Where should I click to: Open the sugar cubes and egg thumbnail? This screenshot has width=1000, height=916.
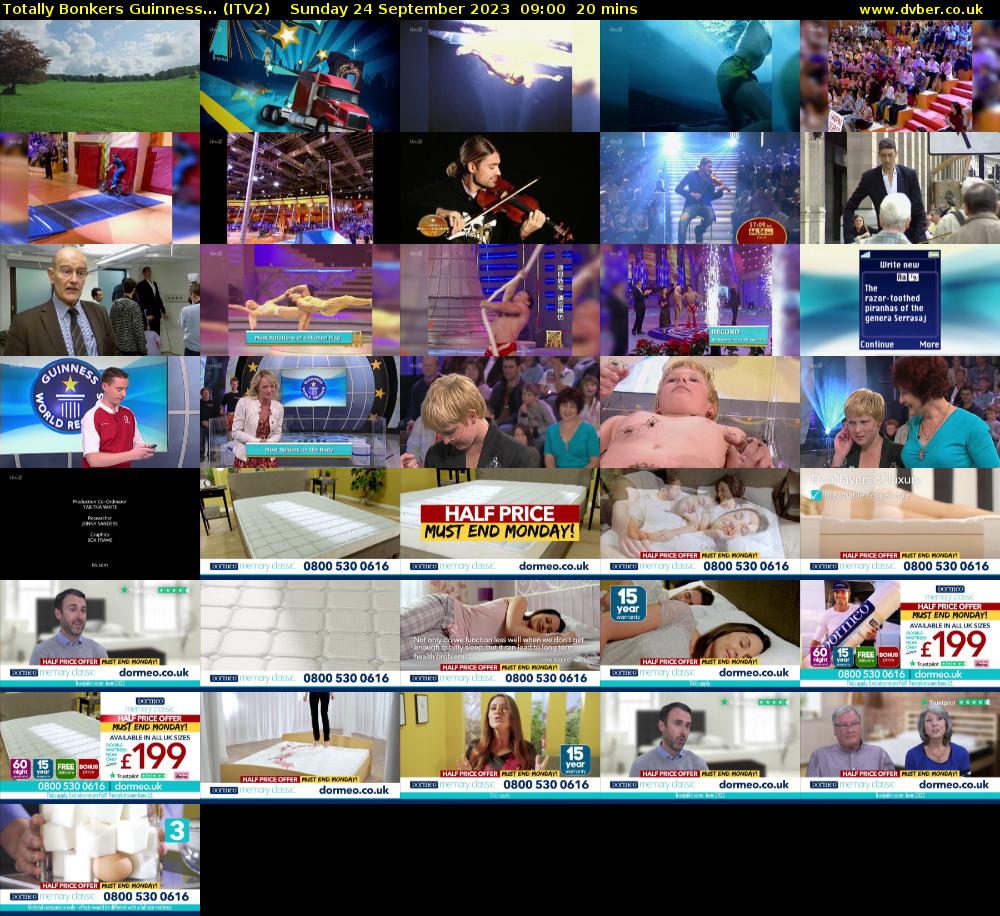(100, 859)
